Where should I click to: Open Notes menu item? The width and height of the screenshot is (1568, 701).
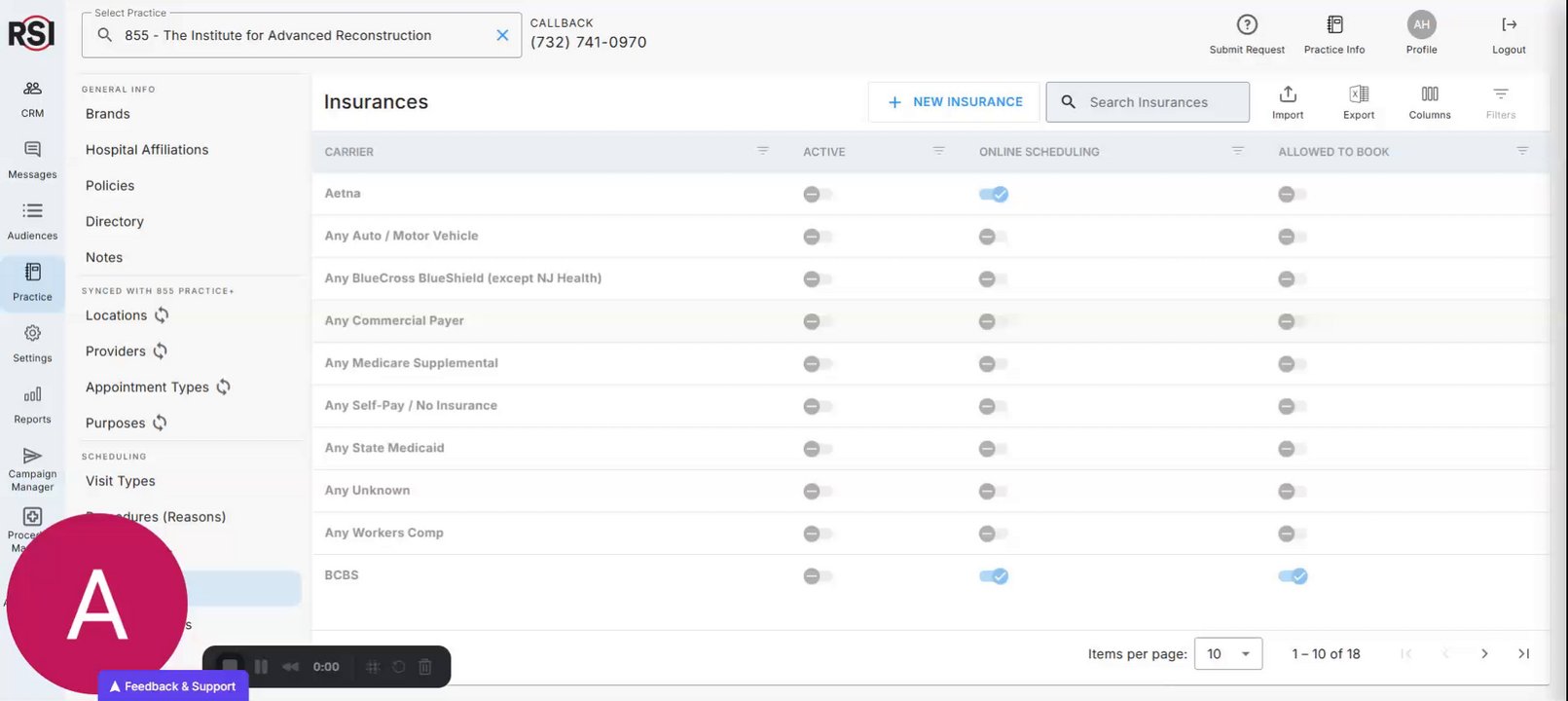pyautogui.click(x=104, y=258)
